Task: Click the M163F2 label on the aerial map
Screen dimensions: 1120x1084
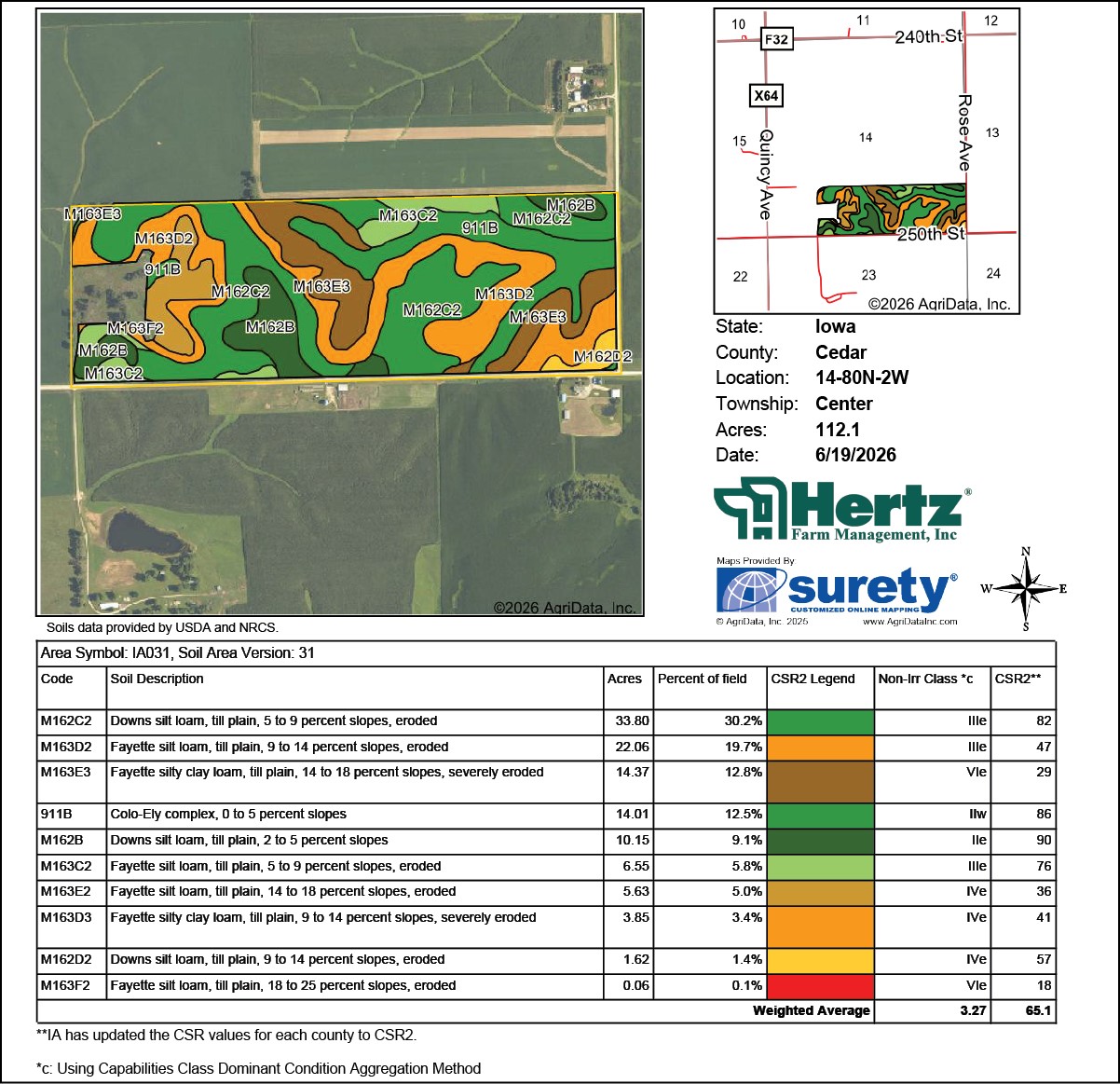Action: (x=135, y=328)
